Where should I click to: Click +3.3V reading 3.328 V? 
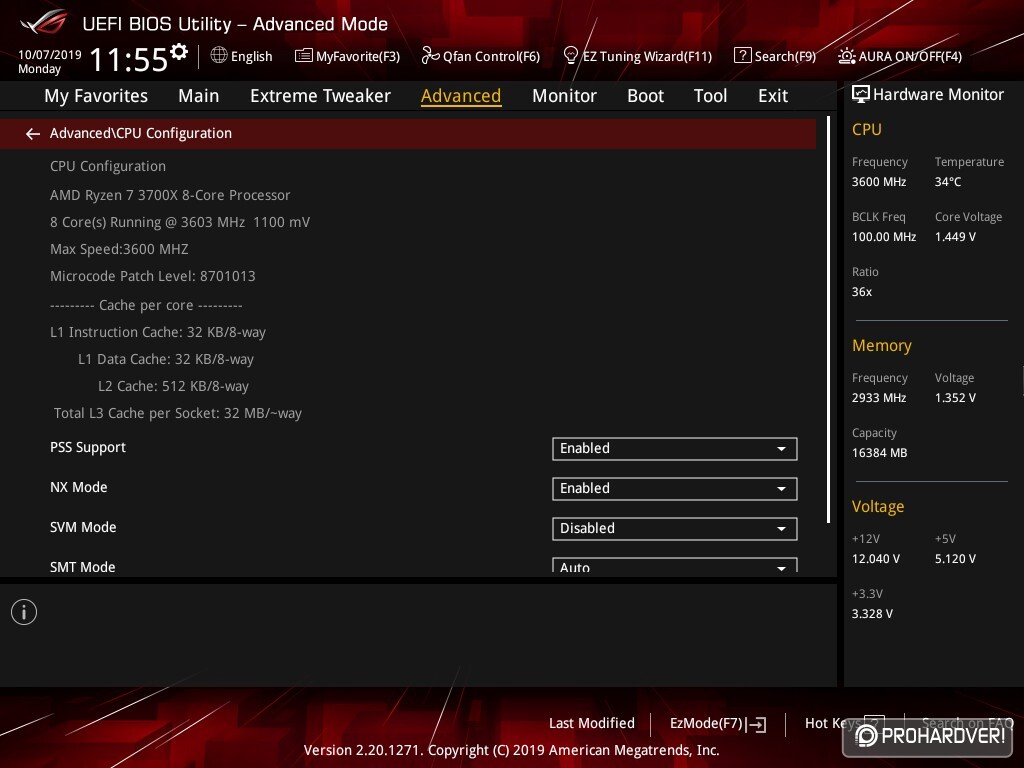(x=872, y=614)
